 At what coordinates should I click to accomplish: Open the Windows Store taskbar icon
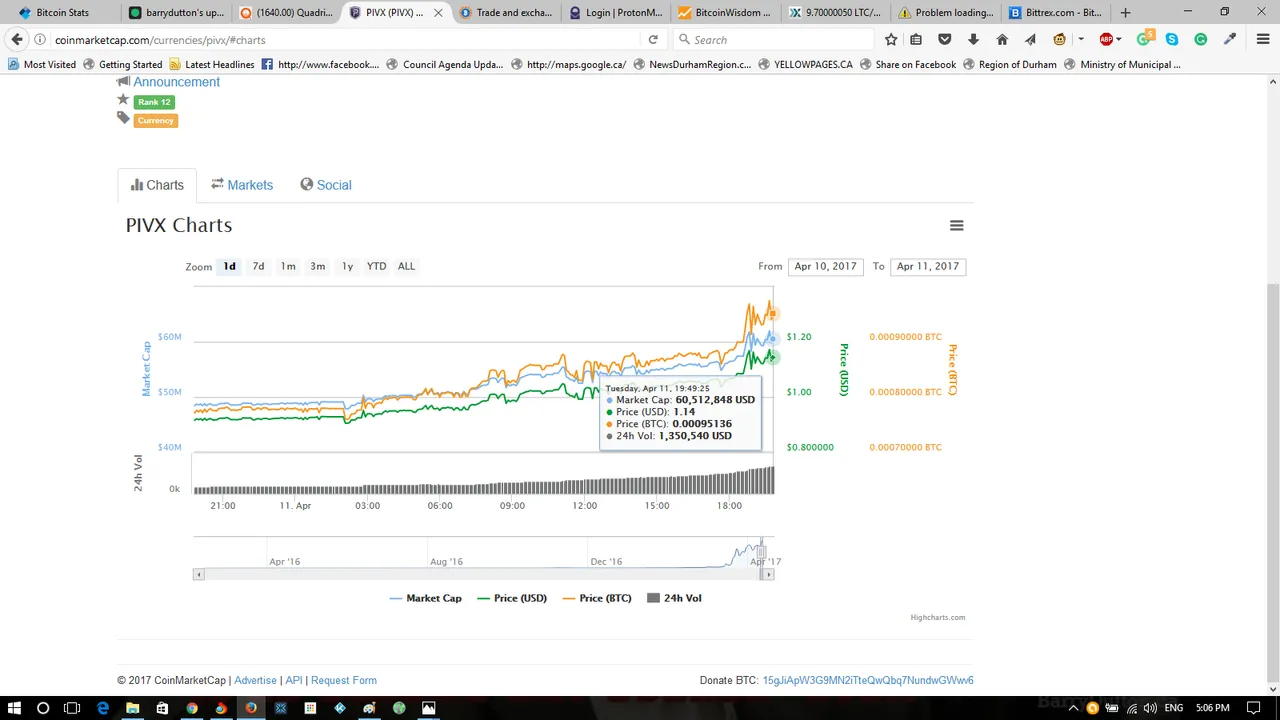pyautogui.click(x=162, y=708)
